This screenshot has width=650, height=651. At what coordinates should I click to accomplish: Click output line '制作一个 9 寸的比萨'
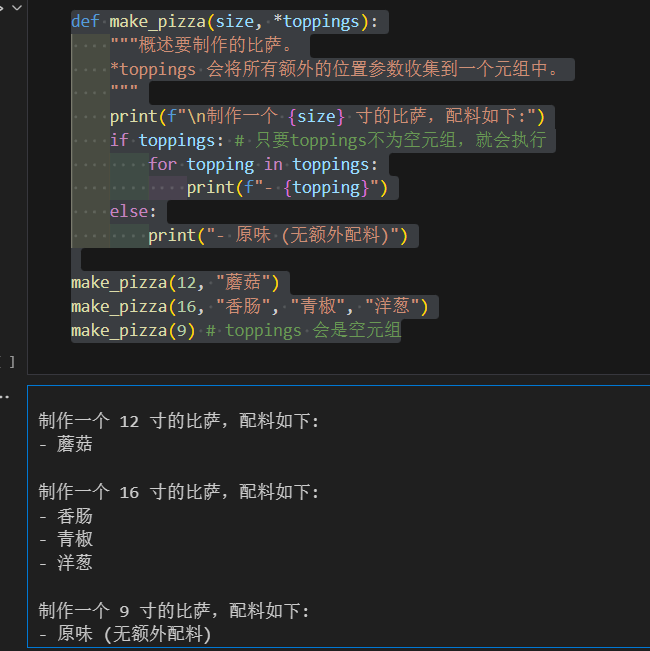(174, 611)
